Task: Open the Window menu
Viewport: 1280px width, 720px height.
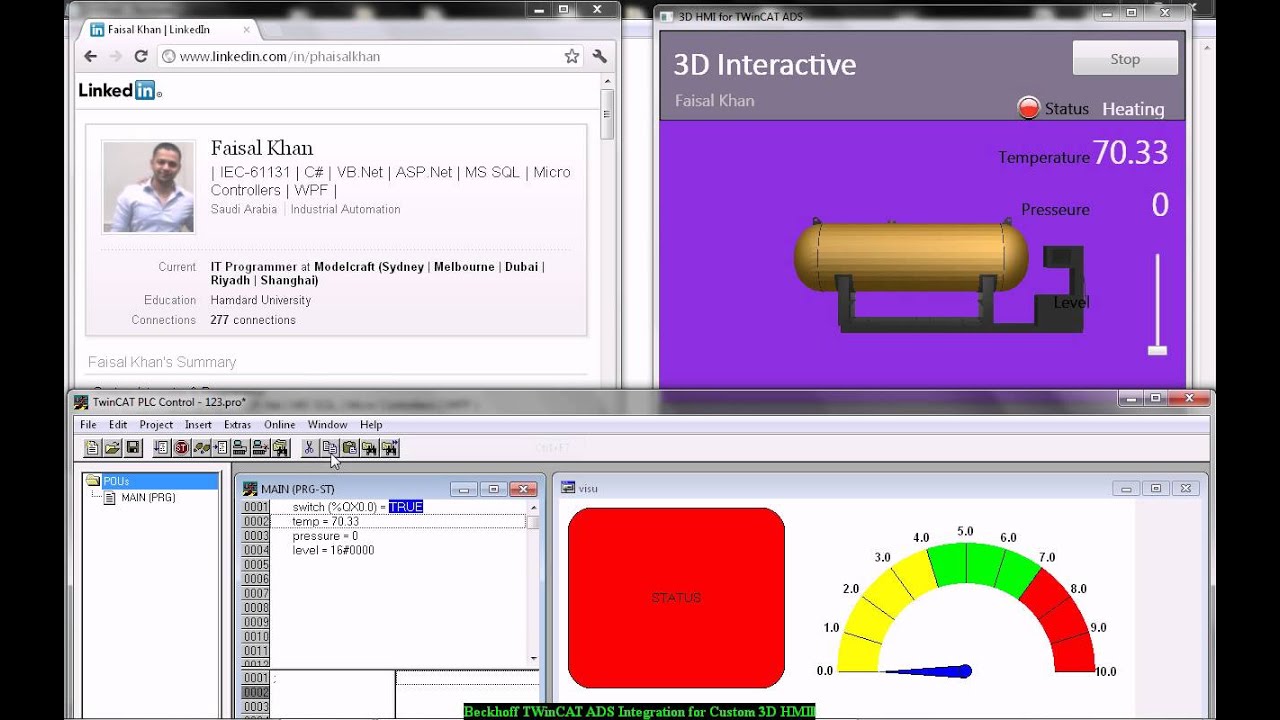Action: 327,425
